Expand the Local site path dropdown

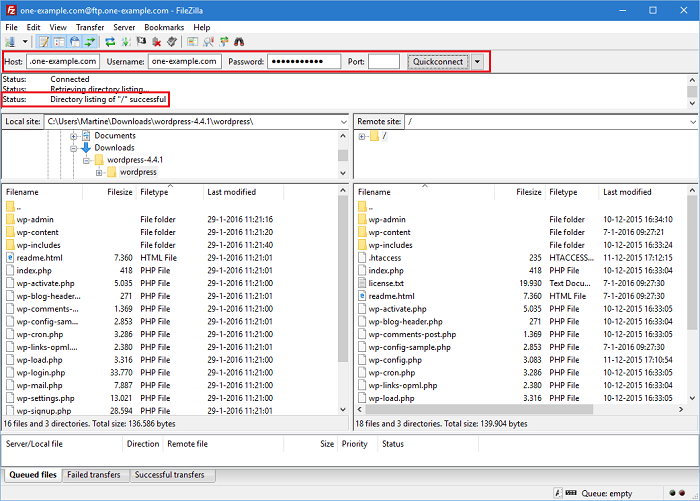(x=341, y=121)
